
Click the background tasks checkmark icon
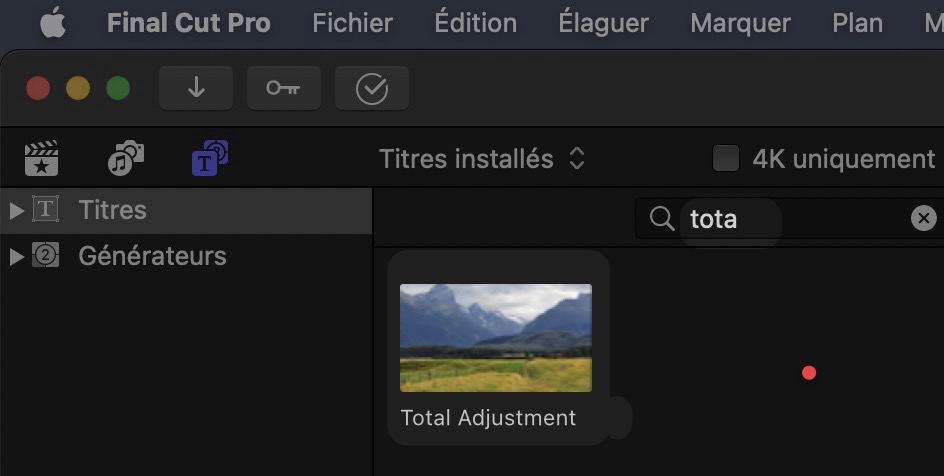(371, 89)
